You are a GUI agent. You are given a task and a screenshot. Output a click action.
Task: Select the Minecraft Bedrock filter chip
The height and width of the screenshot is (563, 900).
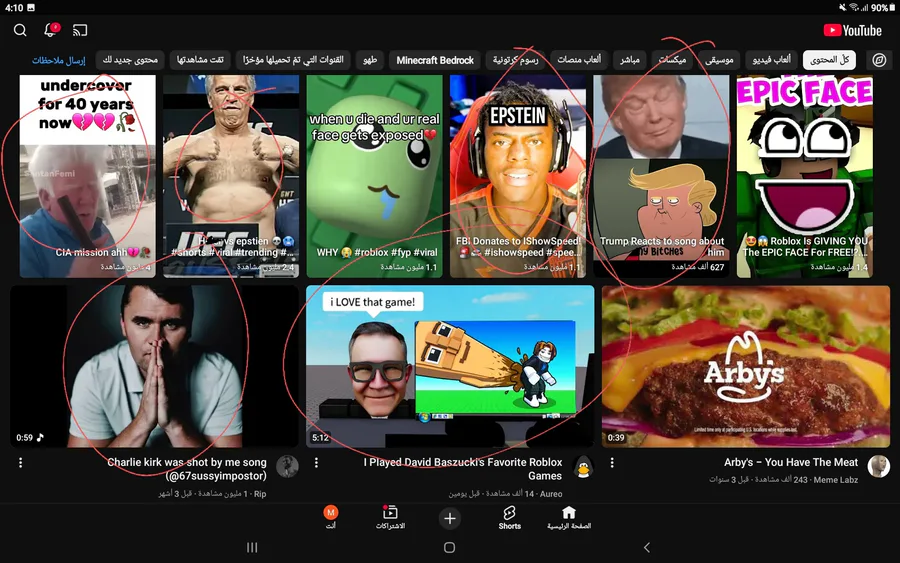[435, 60]
